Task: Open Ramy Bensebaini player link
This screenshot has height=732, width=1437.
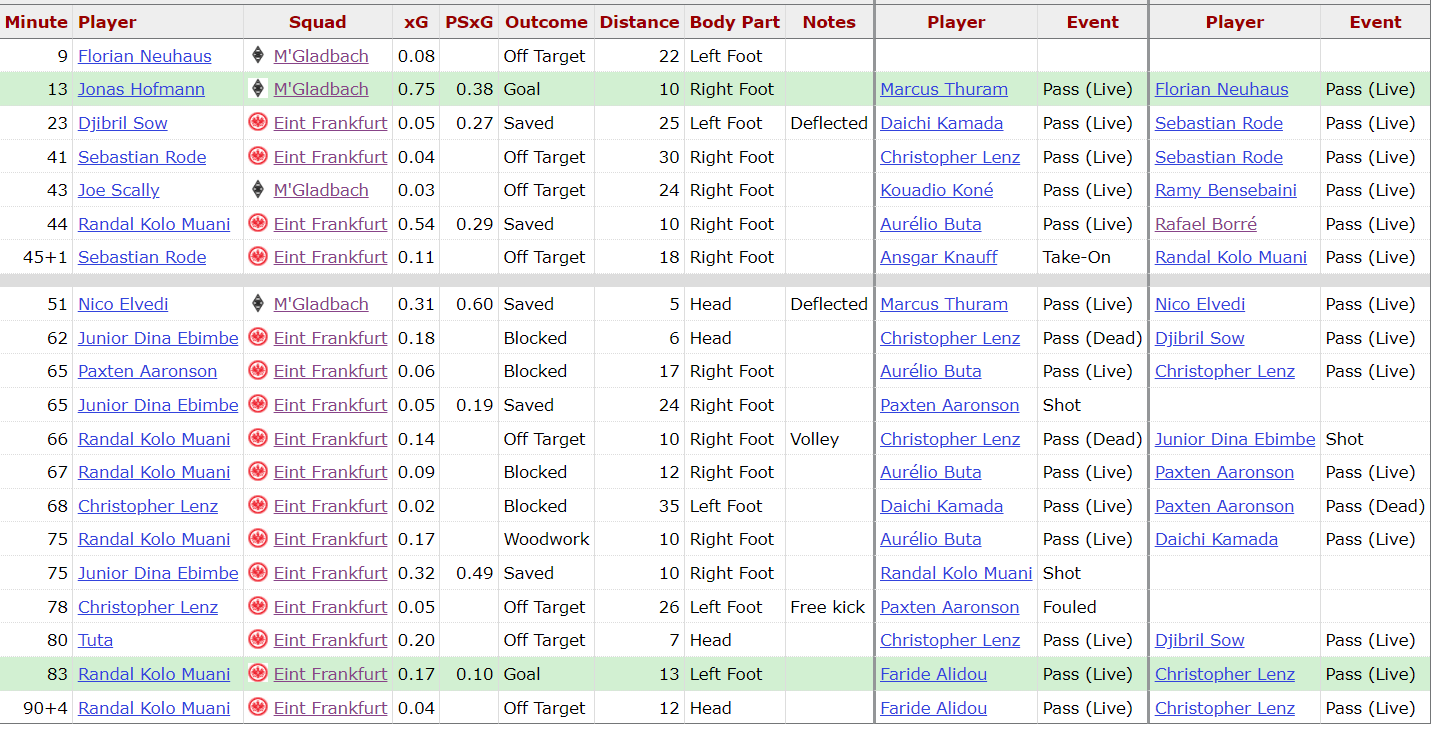Action: click(x=1225, y=190)
